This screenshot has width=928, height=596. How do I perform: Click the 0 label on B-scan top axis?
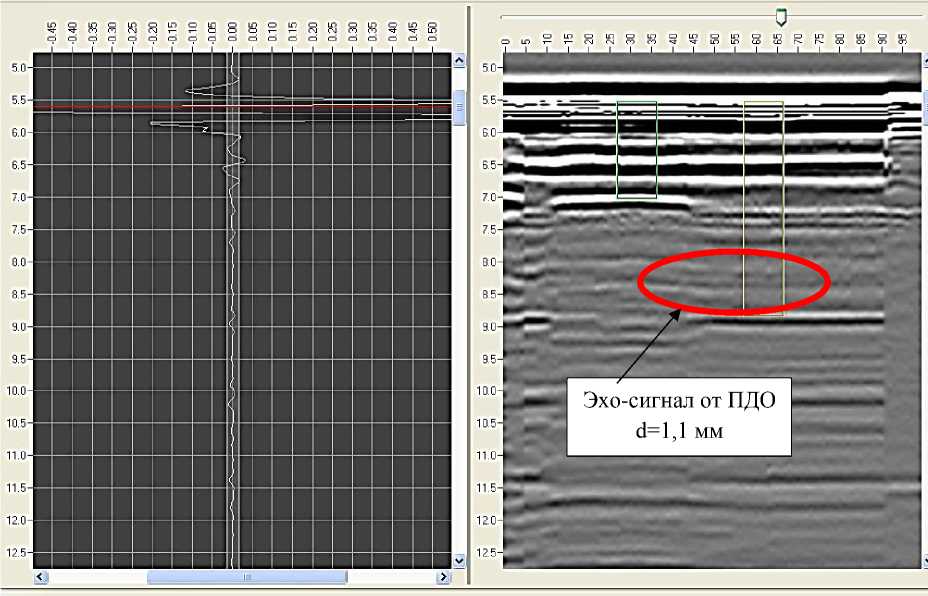[505, 41]
